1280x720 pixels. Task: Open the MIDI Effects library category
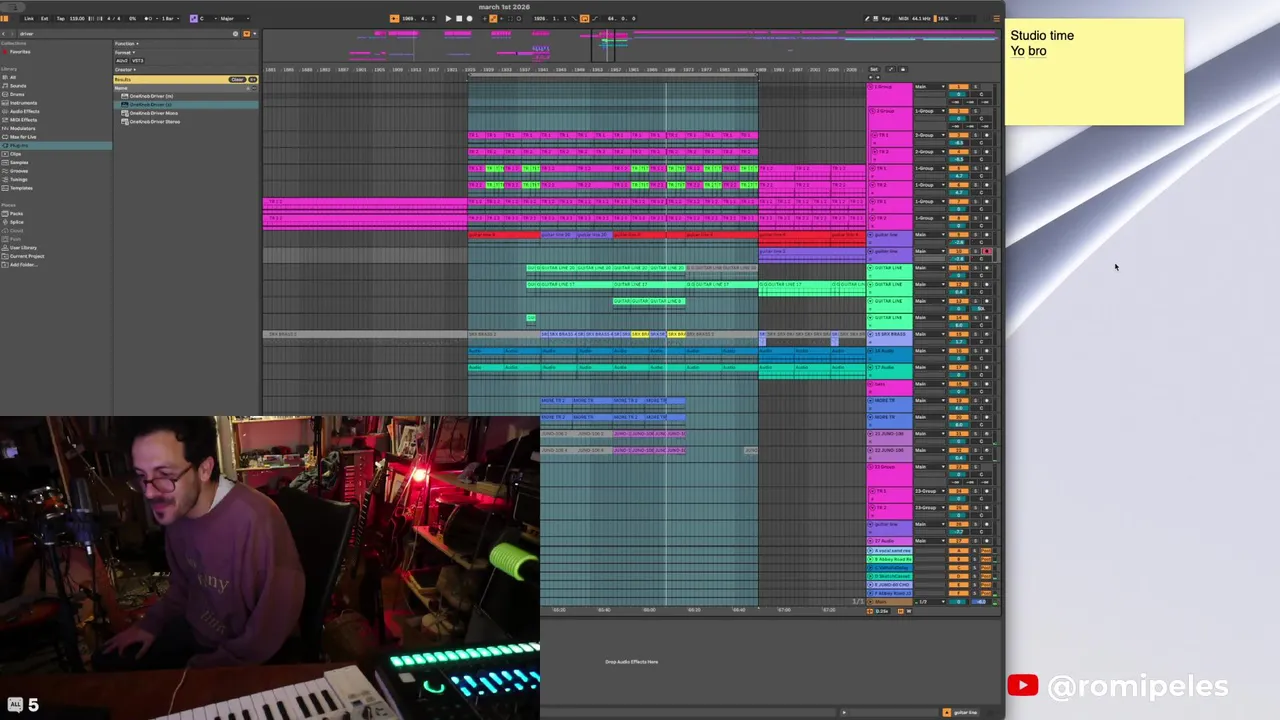23,120
